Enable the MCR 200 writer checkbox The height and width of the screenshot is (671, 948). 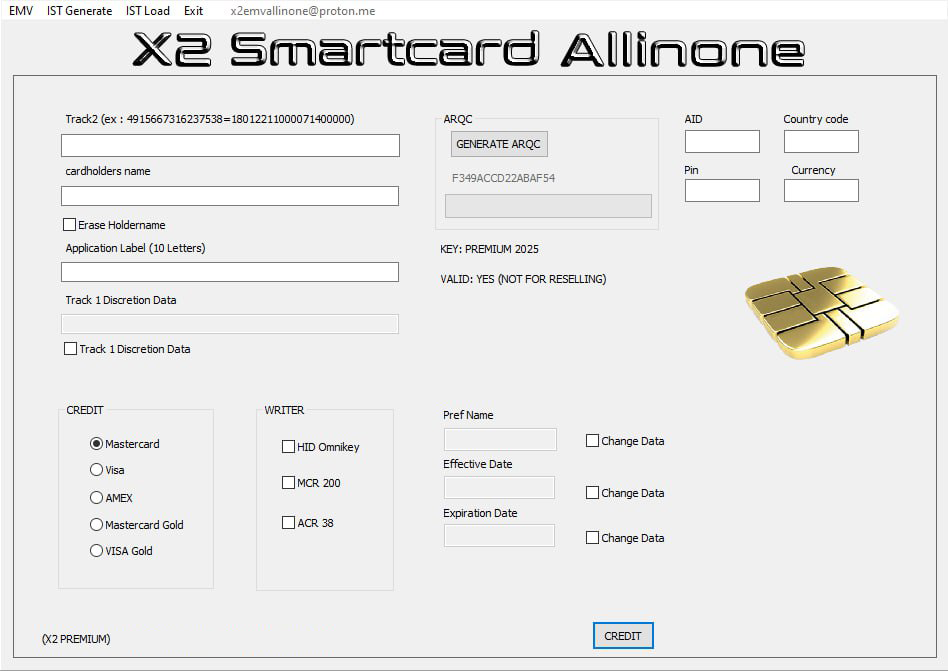(x=289, y=483)
